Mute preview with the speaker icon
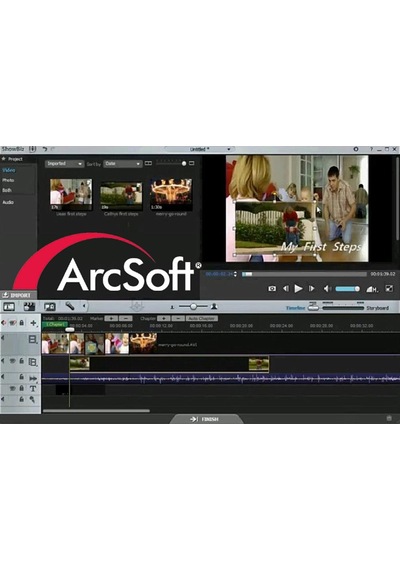 point(327,289)
